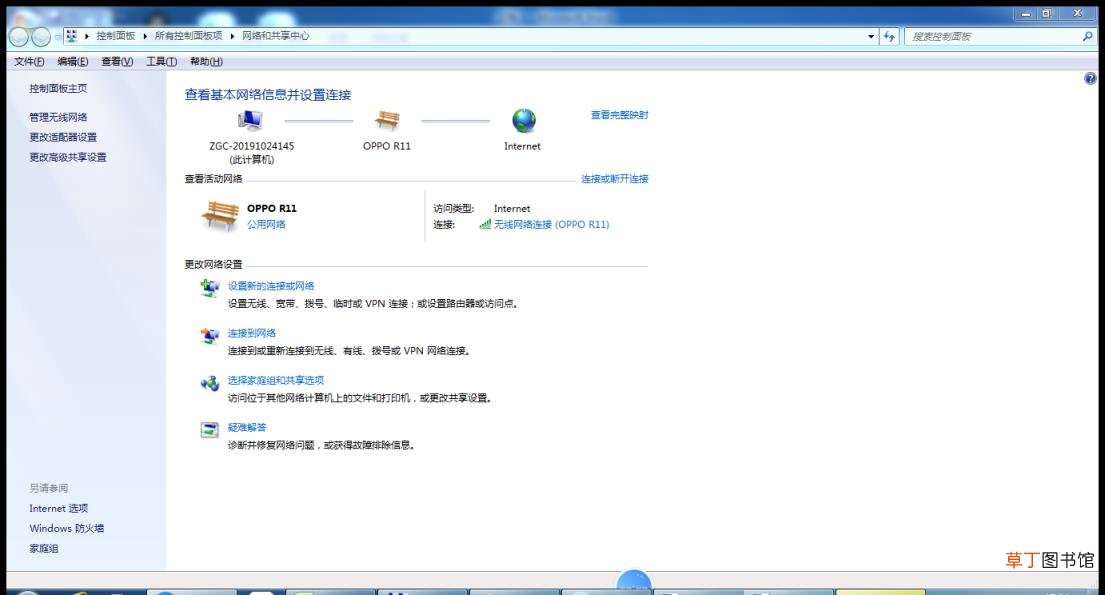Click the Internet label under globe
Viewport: 1105px width, 595px height.
click(x=522, y=146)
